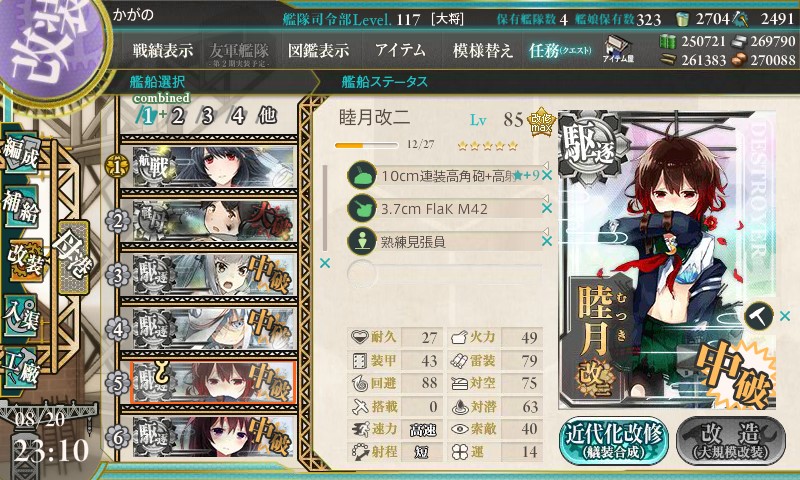Open the 入渠 repair dock sidebar icon

coord(22,316)
